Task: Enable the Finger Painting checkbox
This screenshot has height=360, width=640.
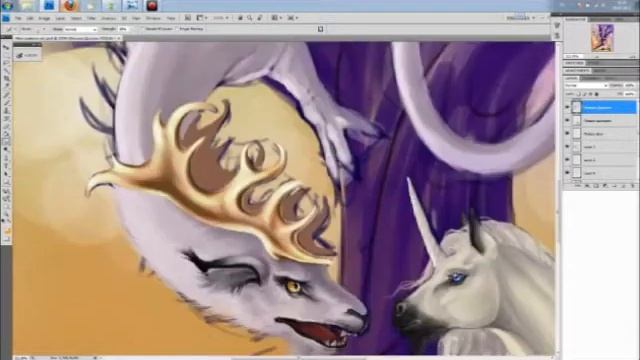Action: pyautogui.click(x=177, y=29)
